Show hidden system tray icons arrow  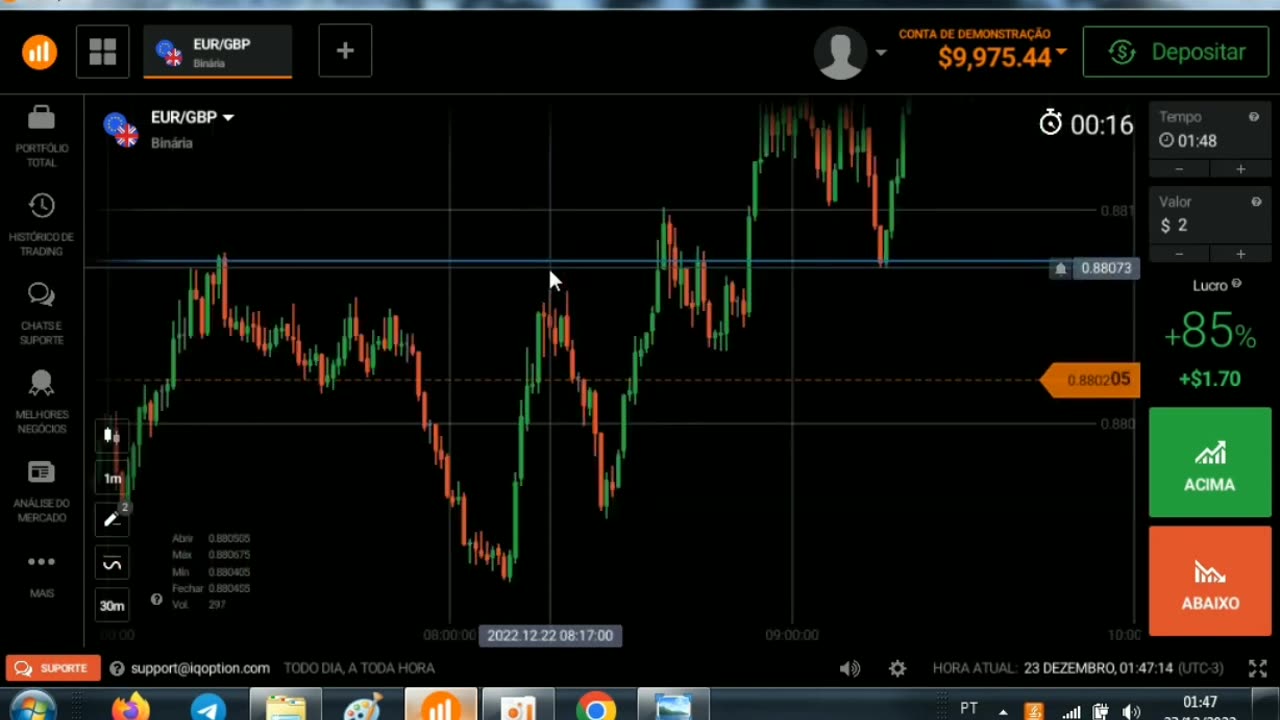pyautogui.click(x=1003, y=712)
